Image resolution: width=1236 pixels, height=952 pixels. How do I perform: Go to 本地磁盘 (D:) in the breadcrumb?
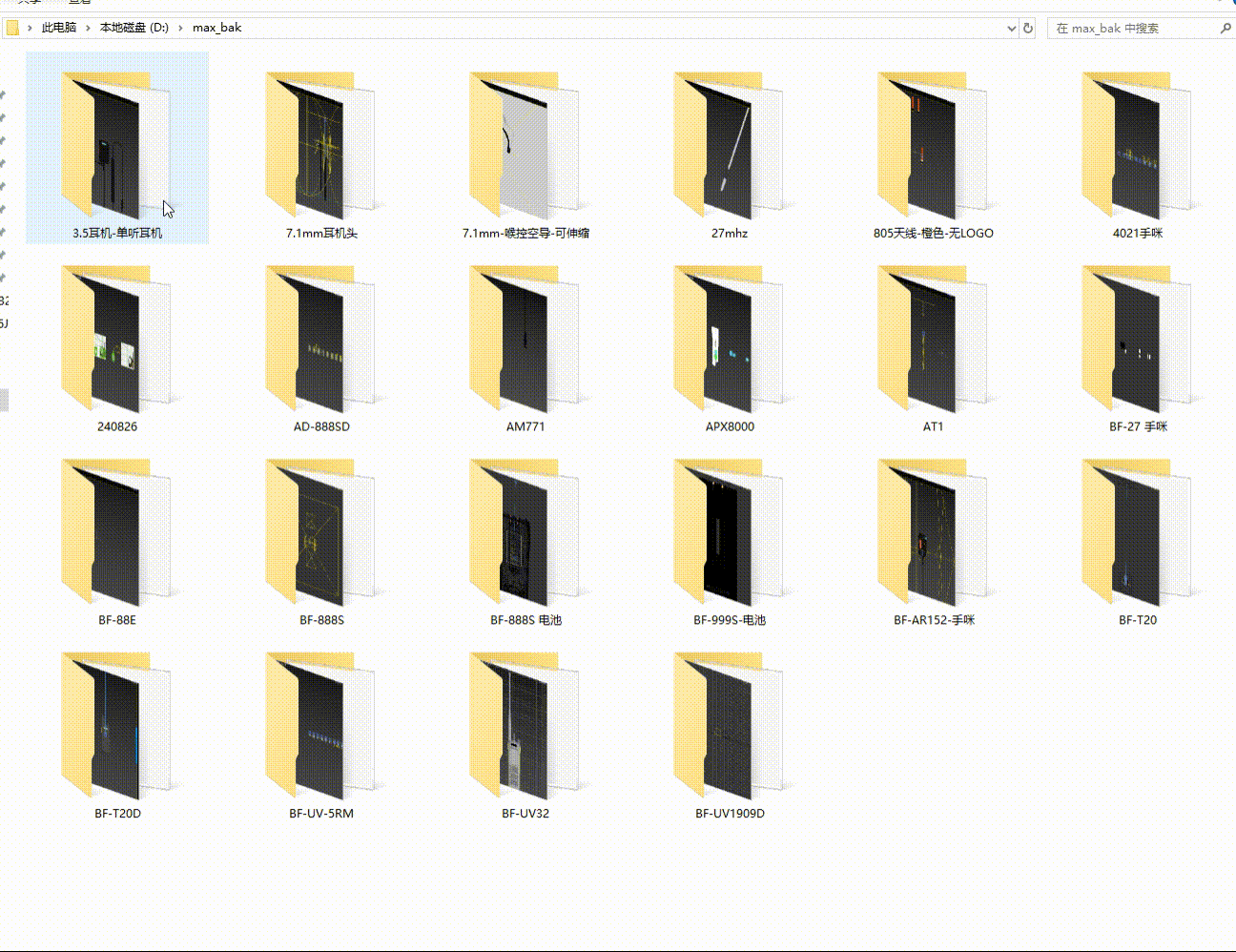pyautogui.click(x=134, y=28)
